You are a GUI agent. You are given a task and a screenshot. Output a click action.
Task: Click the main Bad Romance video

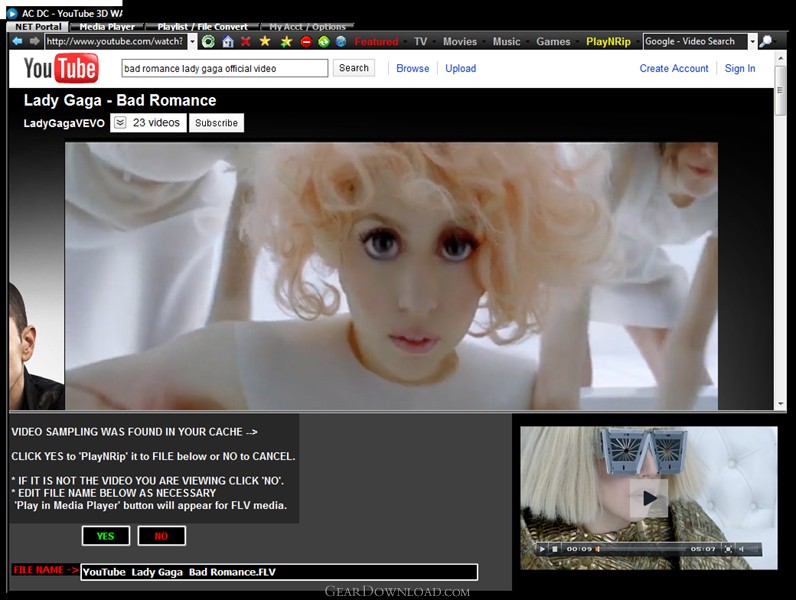click(391, 276)
